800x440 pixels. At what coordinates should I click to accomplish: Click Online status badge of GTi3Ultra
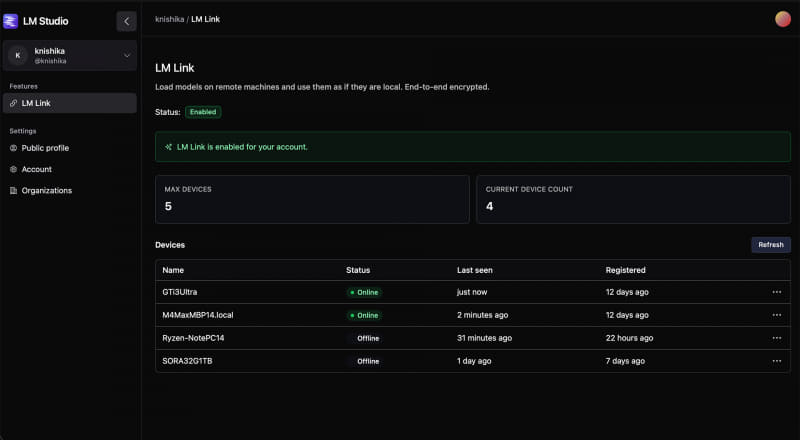(364, 292)
